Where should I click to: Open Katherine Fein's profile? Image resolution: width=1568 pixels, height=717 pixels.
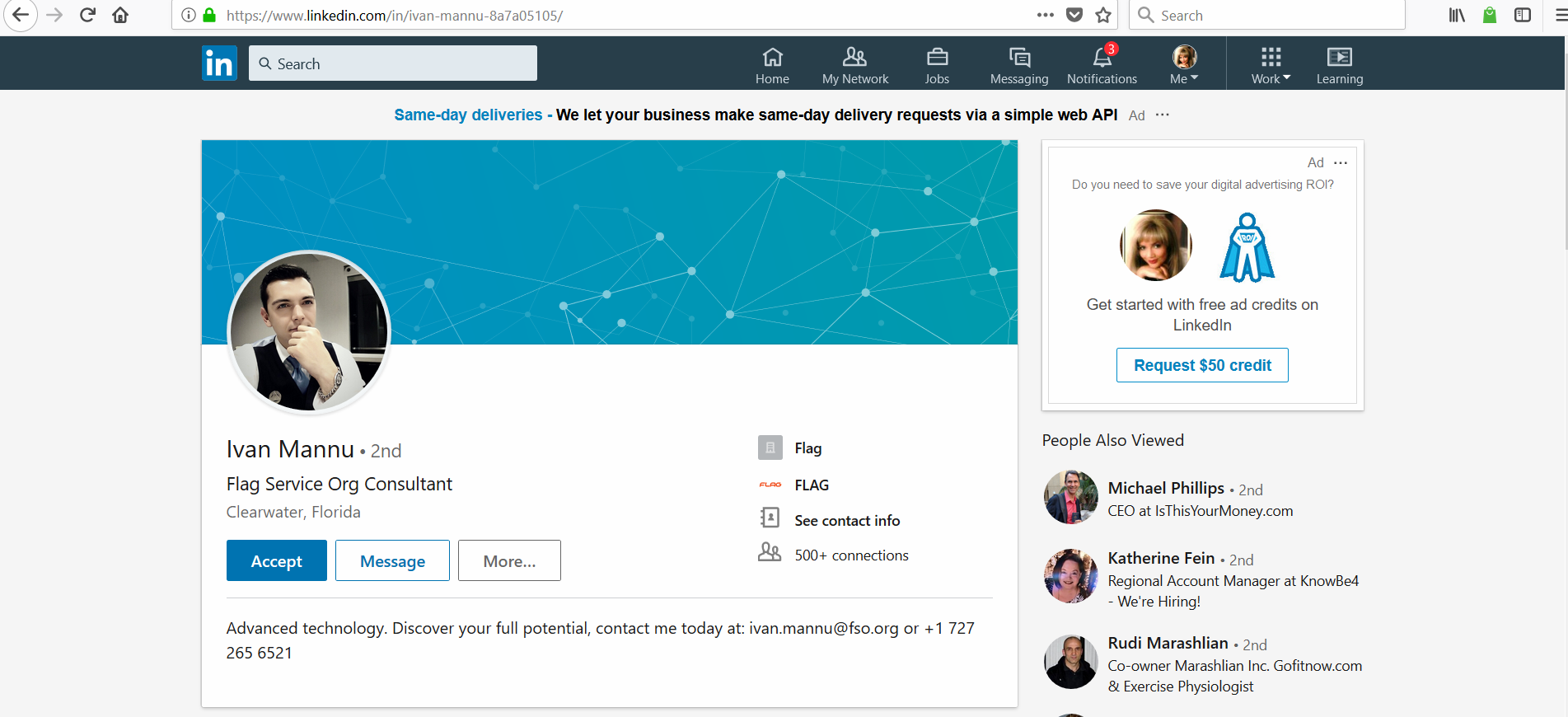[x=1161, y=558]
